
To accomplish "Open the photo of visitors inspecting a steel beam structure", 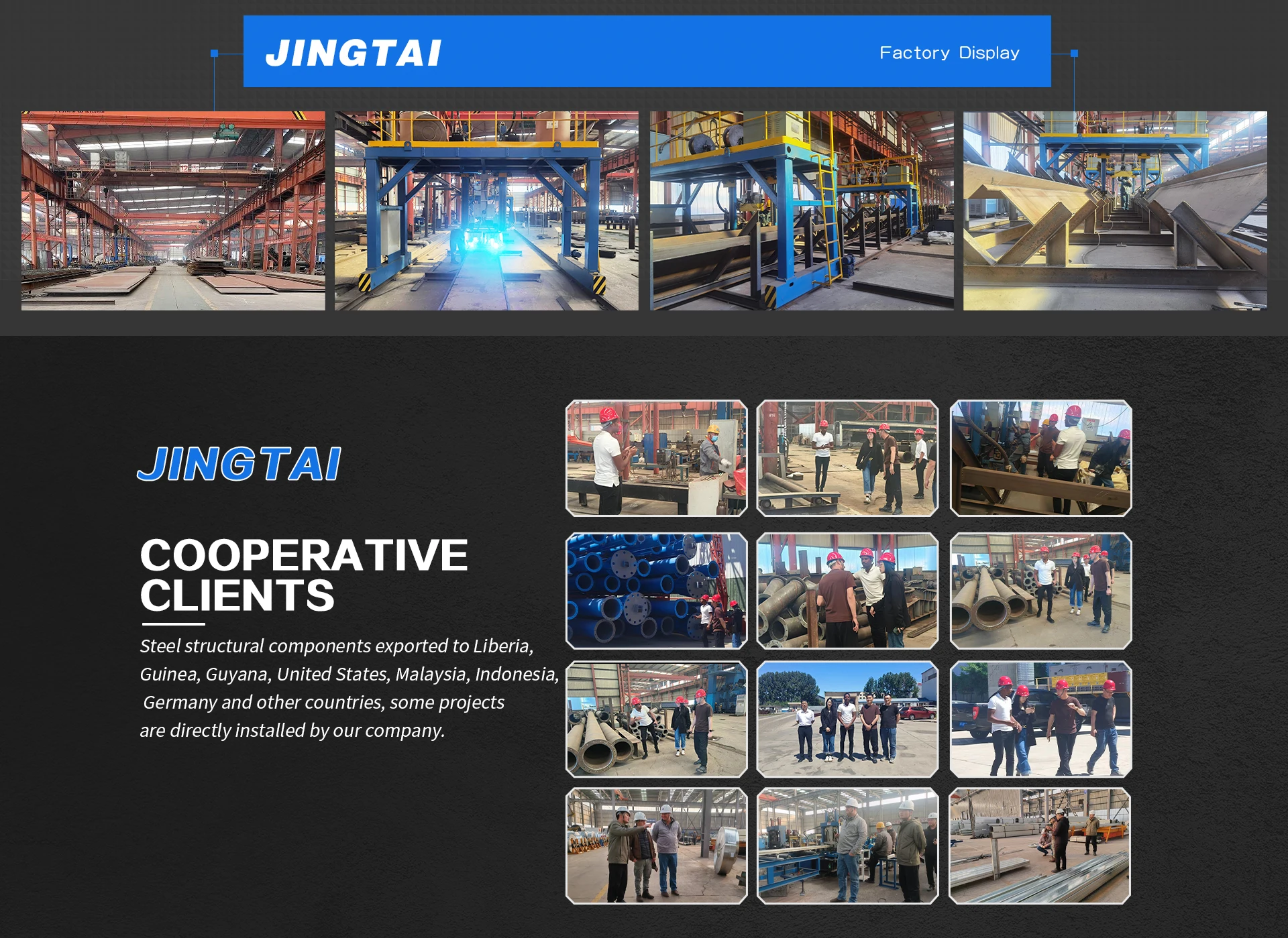I will click(x=1040, y=459).
